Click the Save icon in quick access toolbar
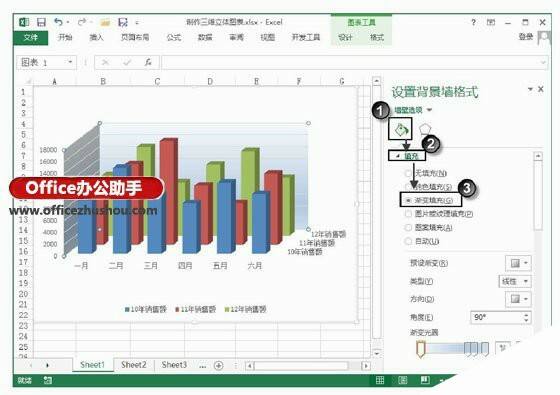This screenshot has height=395, width=560. click(41, 22)
